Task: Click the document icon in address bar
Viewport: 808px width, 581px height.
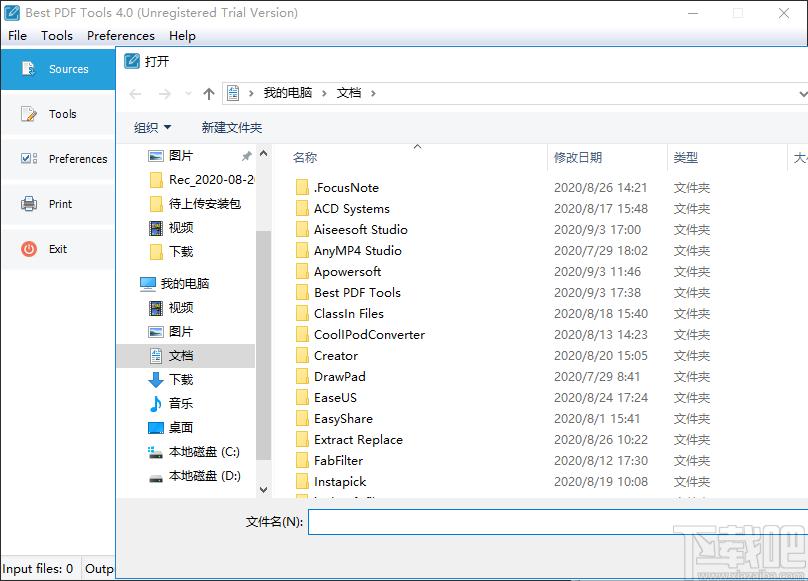Action: (233, 93)
